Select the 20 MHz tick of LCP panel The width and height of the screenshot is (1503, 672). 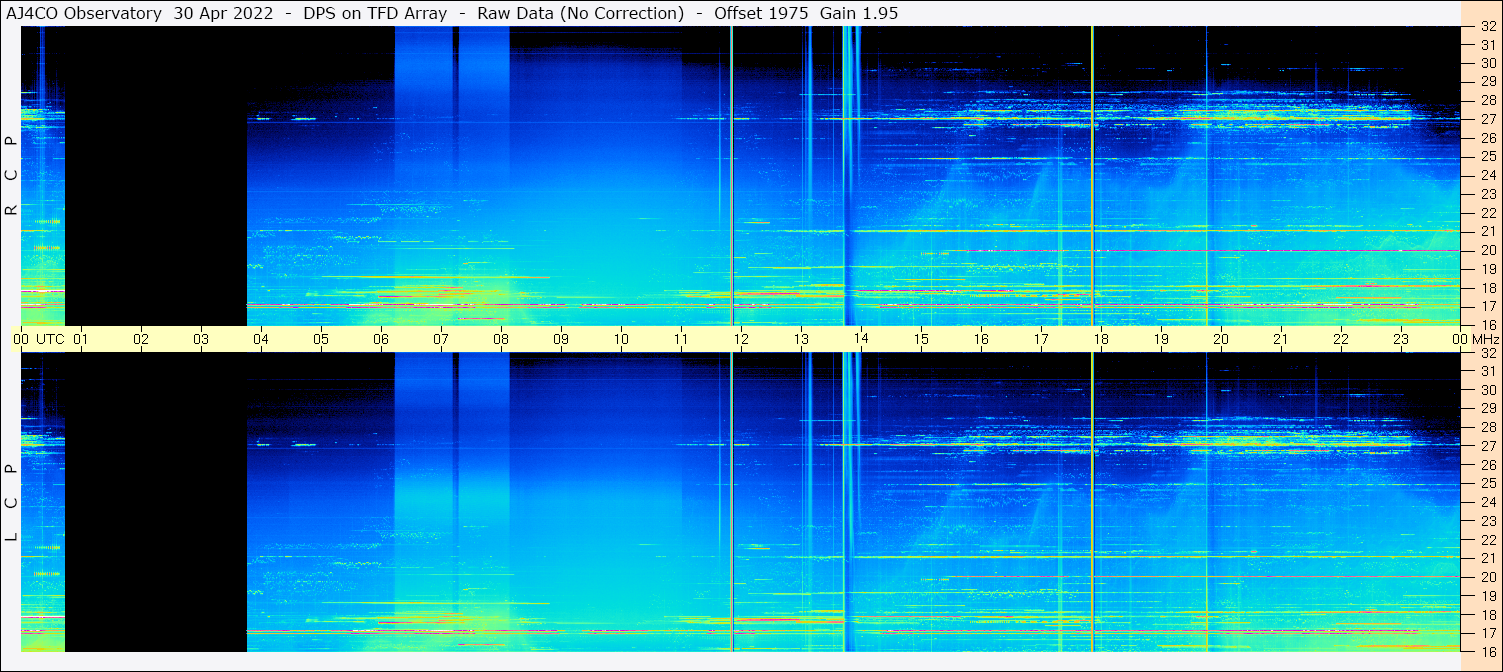click(x=1488, y=577)
